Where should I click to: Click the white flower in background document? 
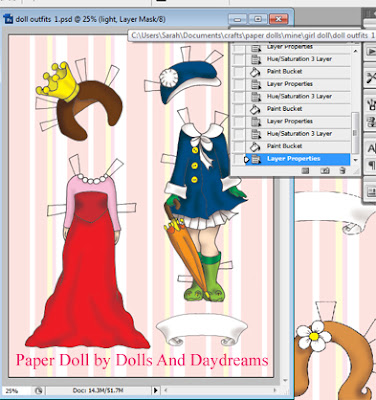tap(315, 336)
